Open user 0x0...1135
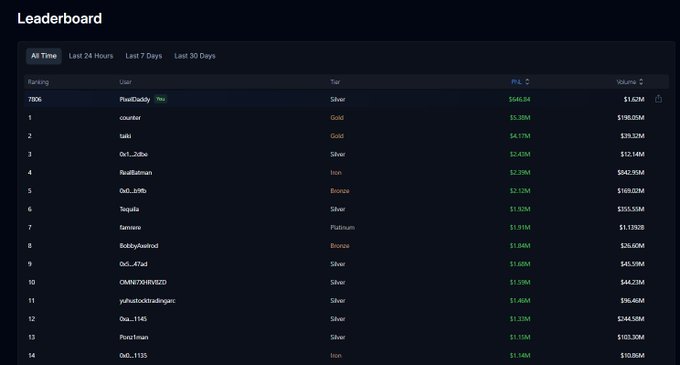Viewport: 680px width, 365px height. pos(133,355)
